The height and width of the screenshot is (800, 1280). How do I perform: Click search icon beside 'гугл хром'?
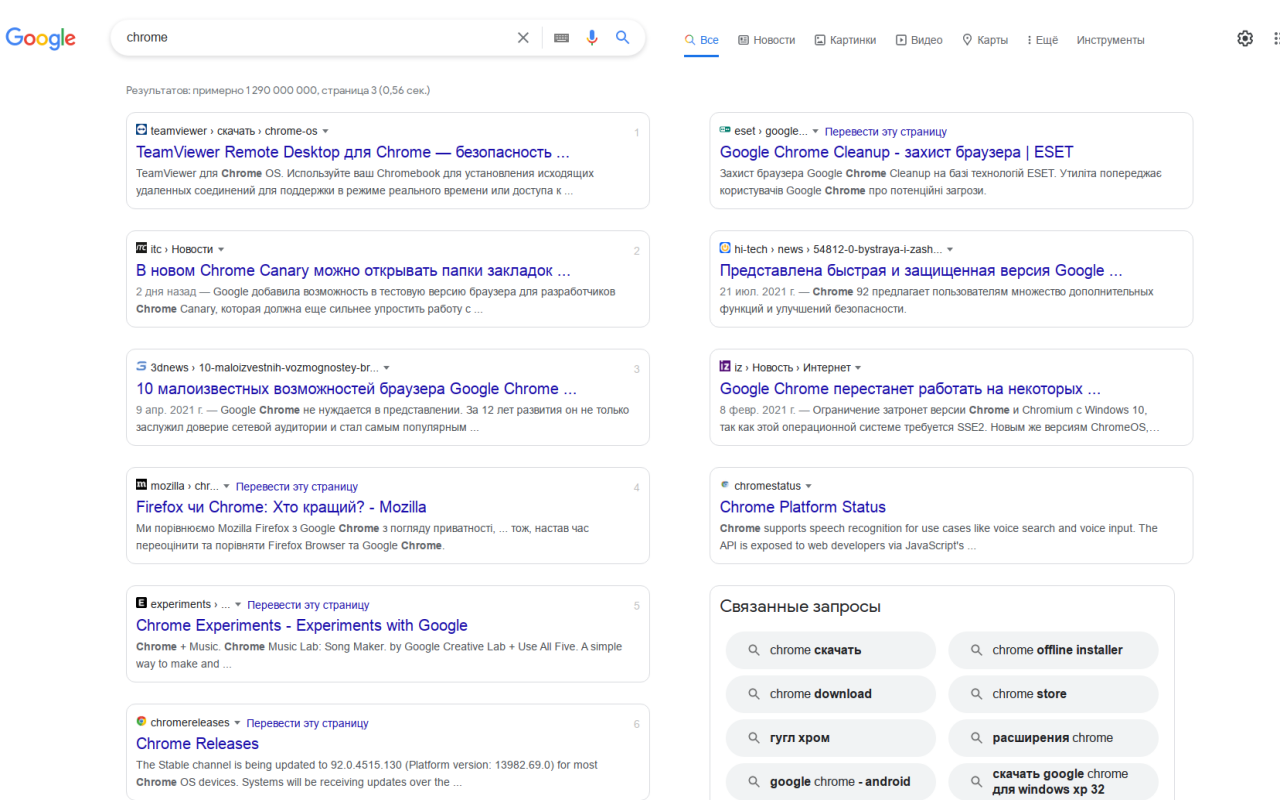(755, 738)
